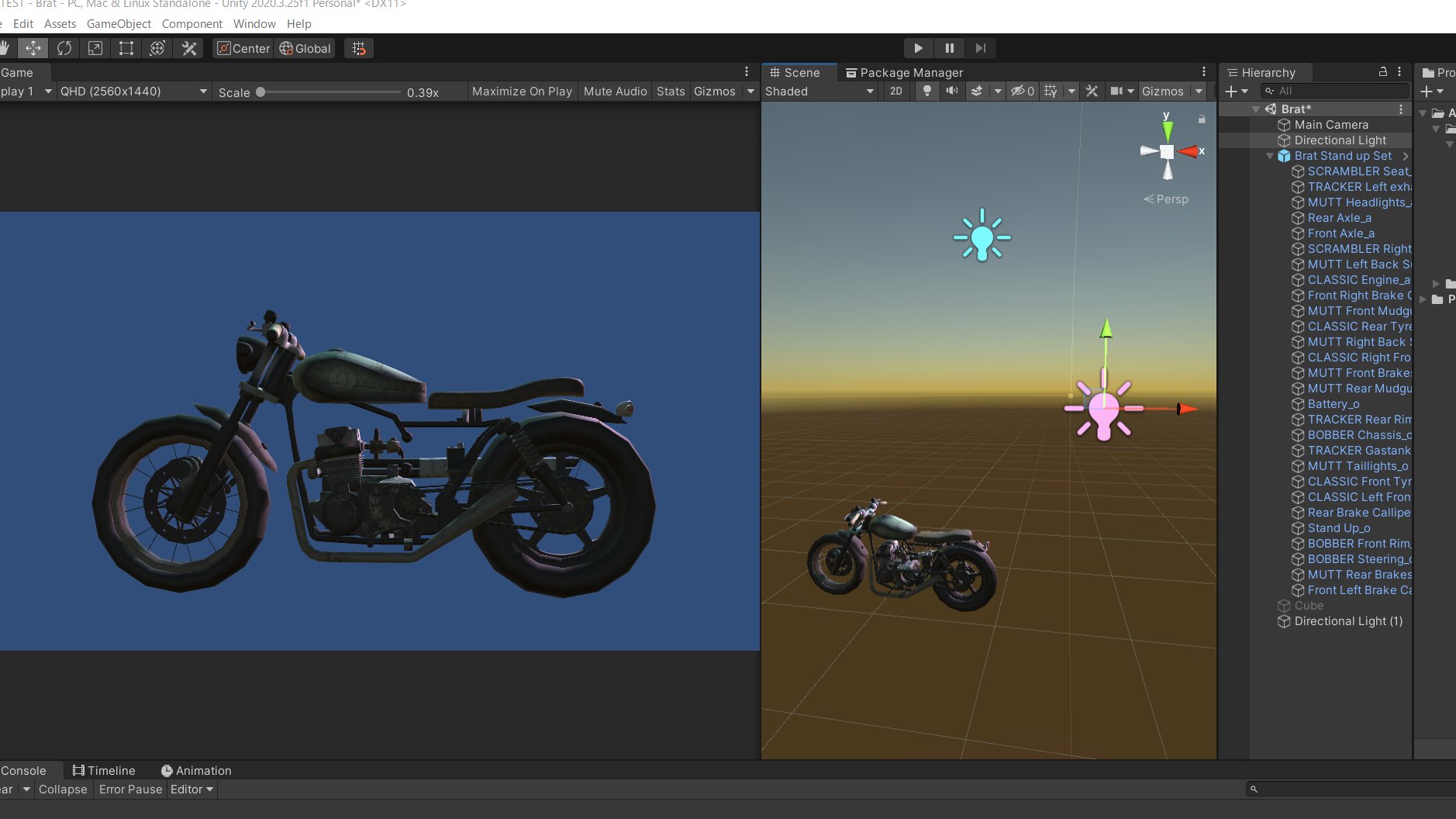Open the custom editor tools button
This screenshot has width=1456, height=819.
tap(189, 48)
